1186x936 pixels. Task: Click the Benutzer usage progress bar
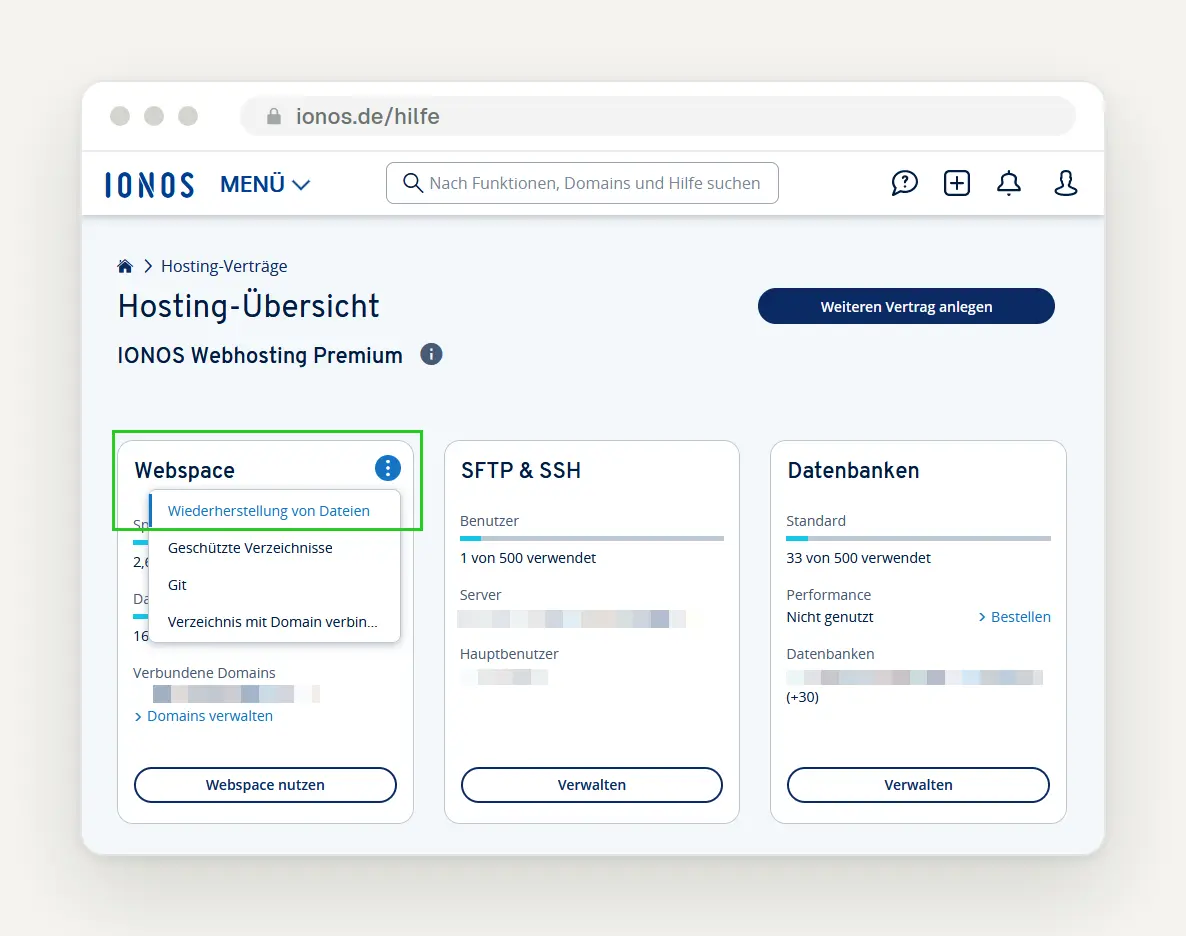pyautogui.click(x=591, y=539)
